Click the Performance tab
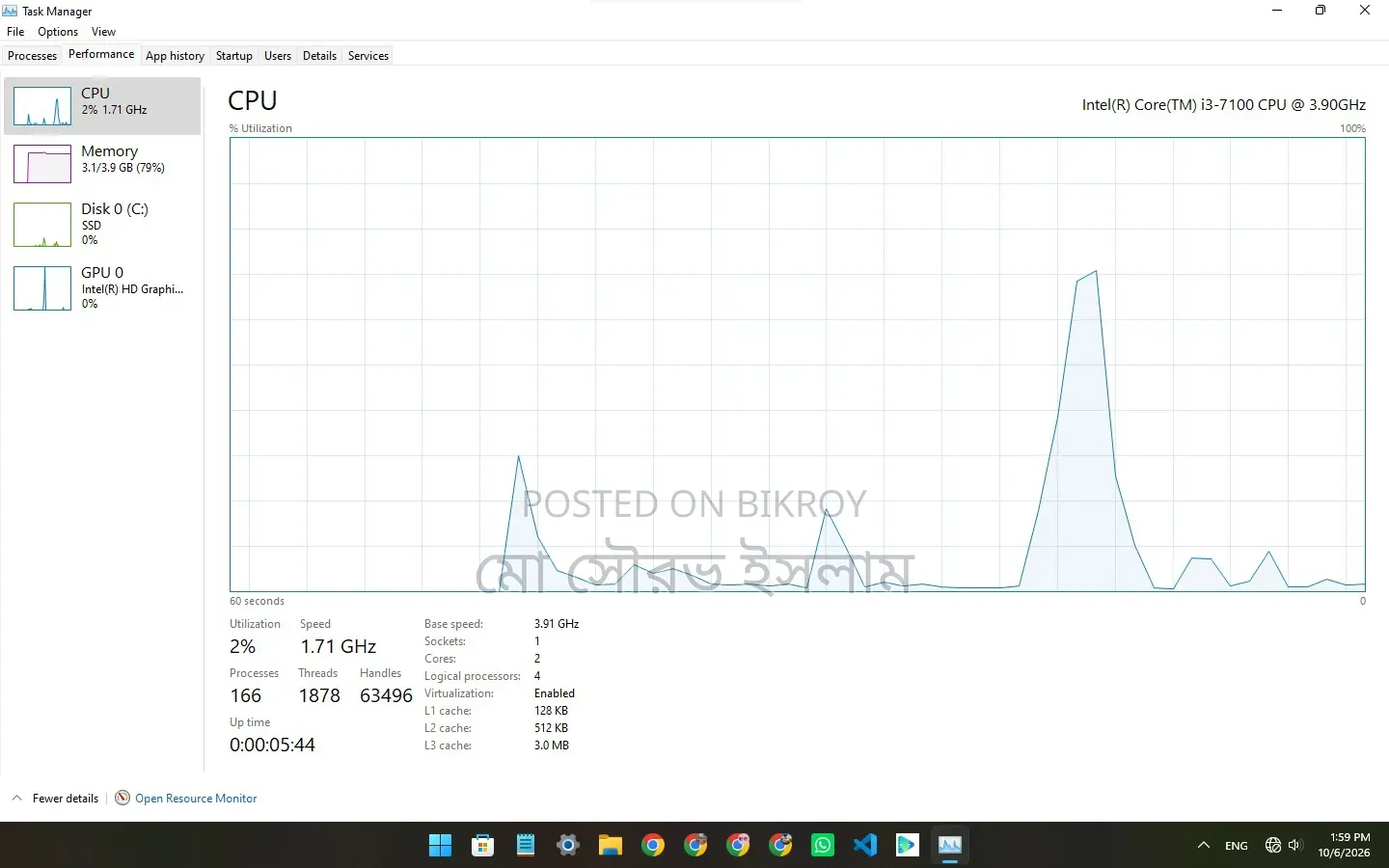 101,54
